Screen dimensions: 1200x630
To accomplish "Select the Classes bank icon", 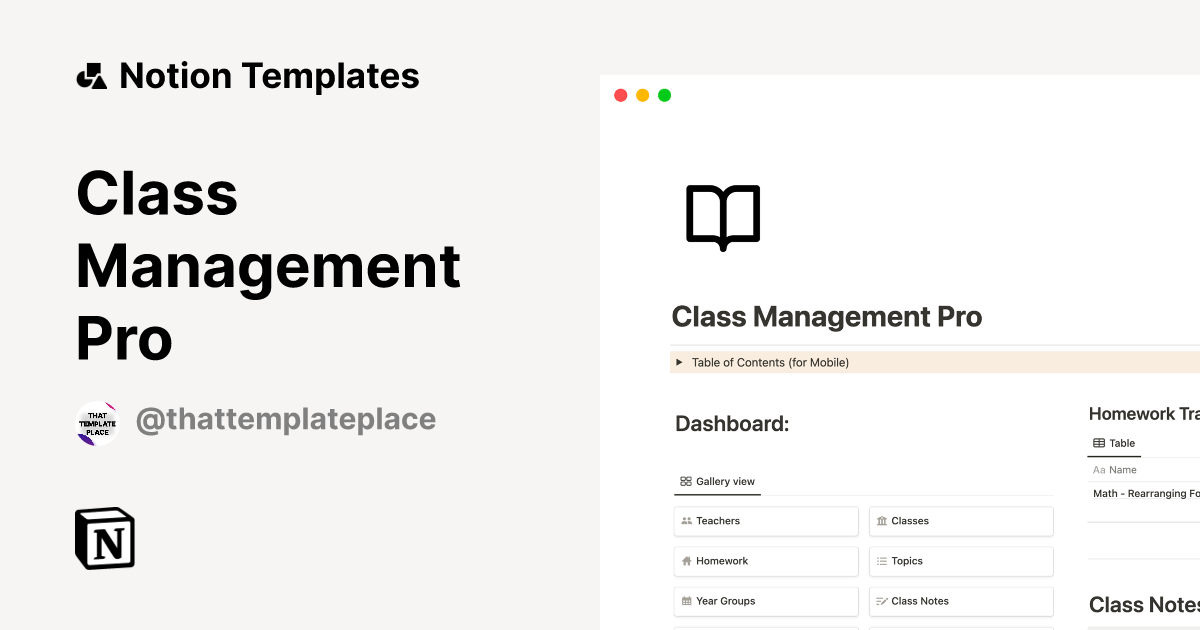I will tap(881, 521).
